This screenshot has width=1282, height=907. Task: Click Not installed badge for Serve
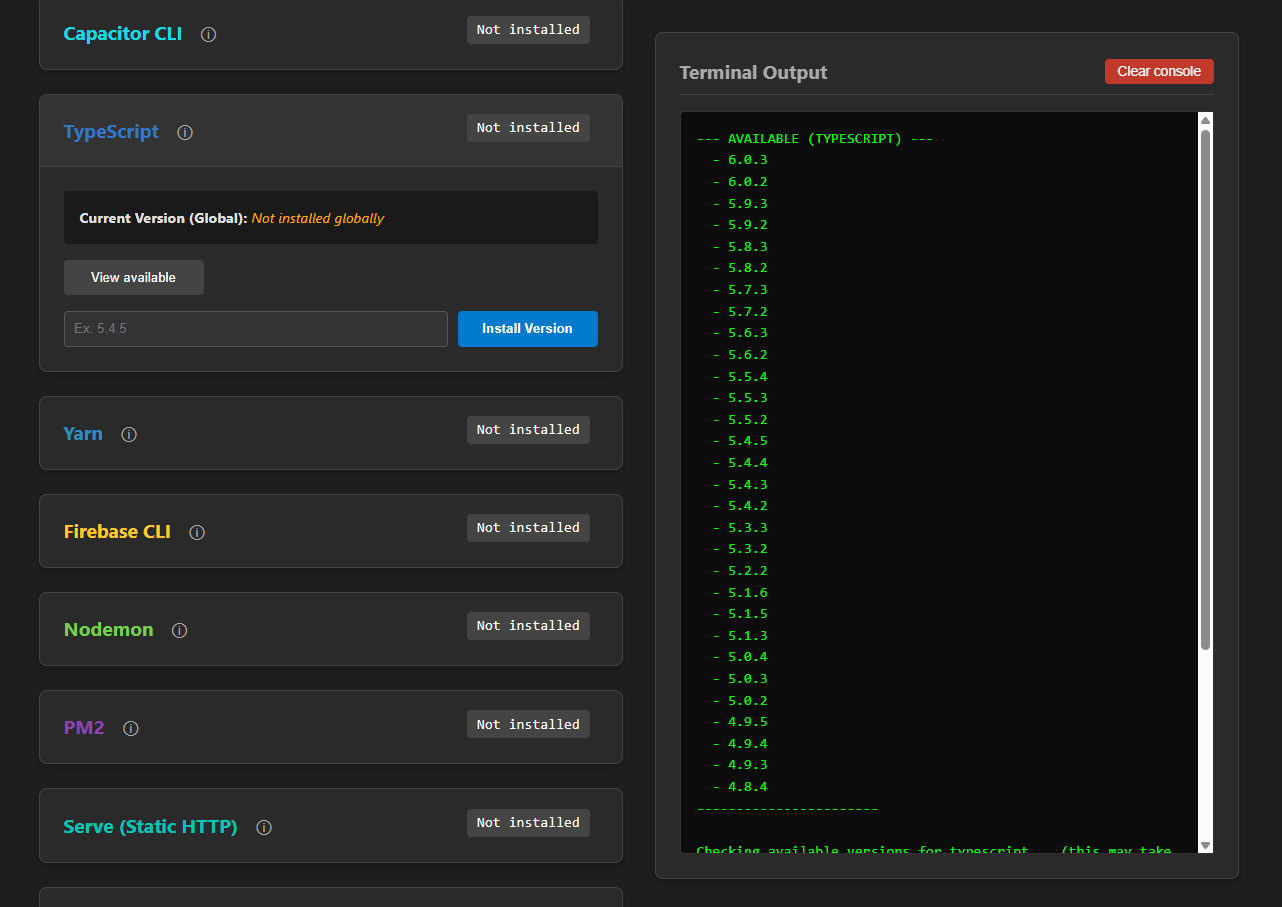[x=528, y=823]
